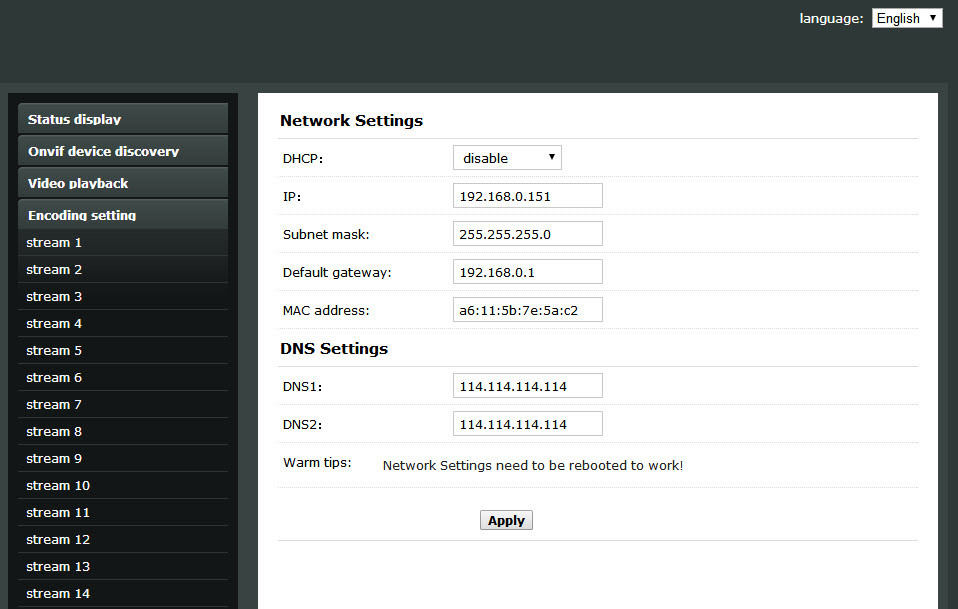The width and height of the screenshot is (958, 609).
Task: Select stream 2 in sidebar
Action: click(123, 269)
